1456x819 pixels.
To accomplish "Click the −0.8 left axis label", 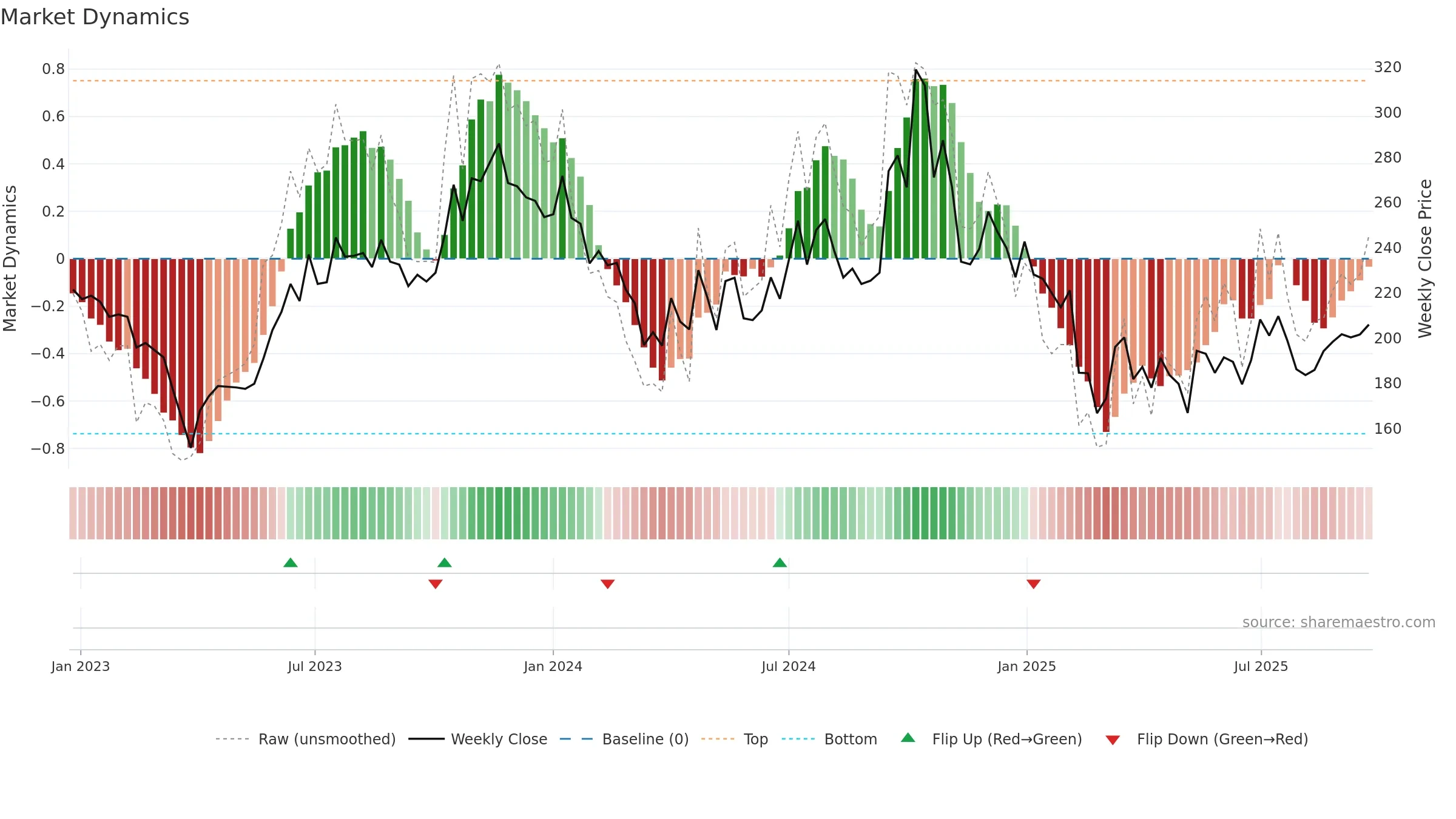I will pyautogui.click(x=48, y=449).
